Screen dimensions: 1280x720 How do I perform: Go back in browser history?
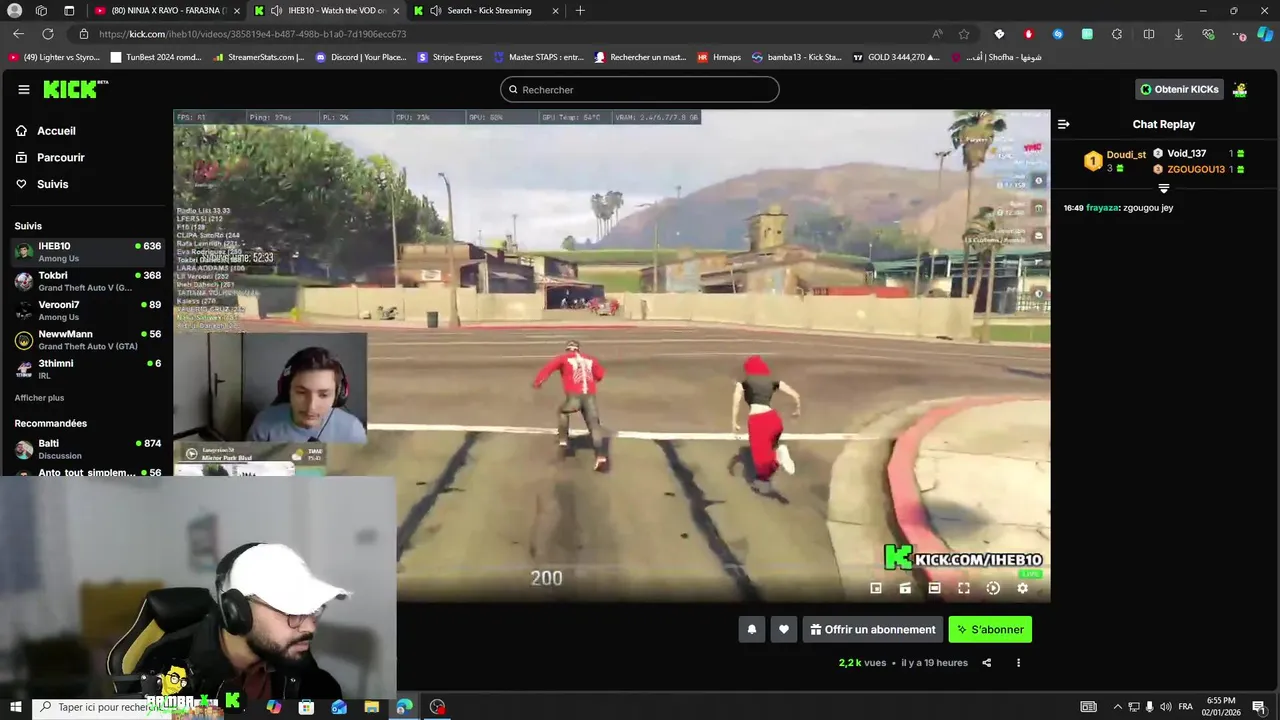click(x=18, y=34)
